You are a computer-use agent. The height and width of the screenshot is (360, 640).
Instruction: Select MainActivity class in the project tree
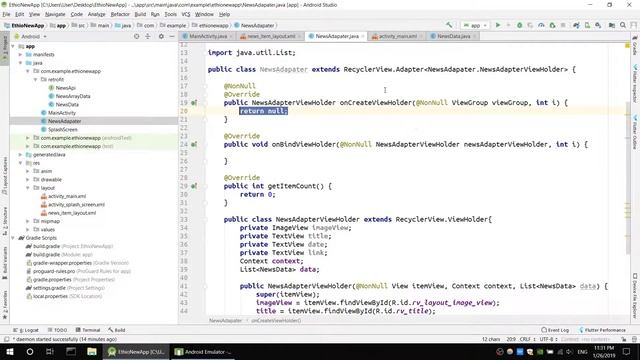pos(62,113)
